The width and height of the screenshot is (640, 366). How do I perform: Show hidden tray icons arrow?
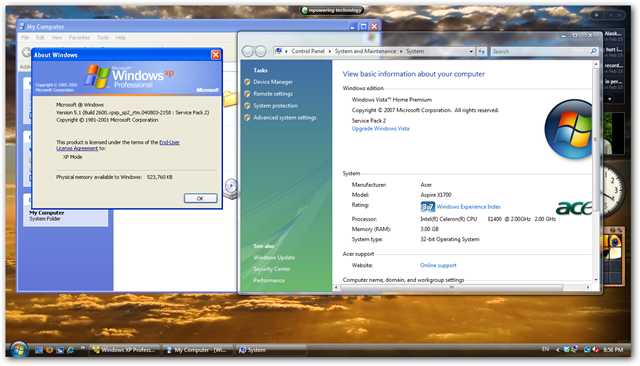[558, 350]
